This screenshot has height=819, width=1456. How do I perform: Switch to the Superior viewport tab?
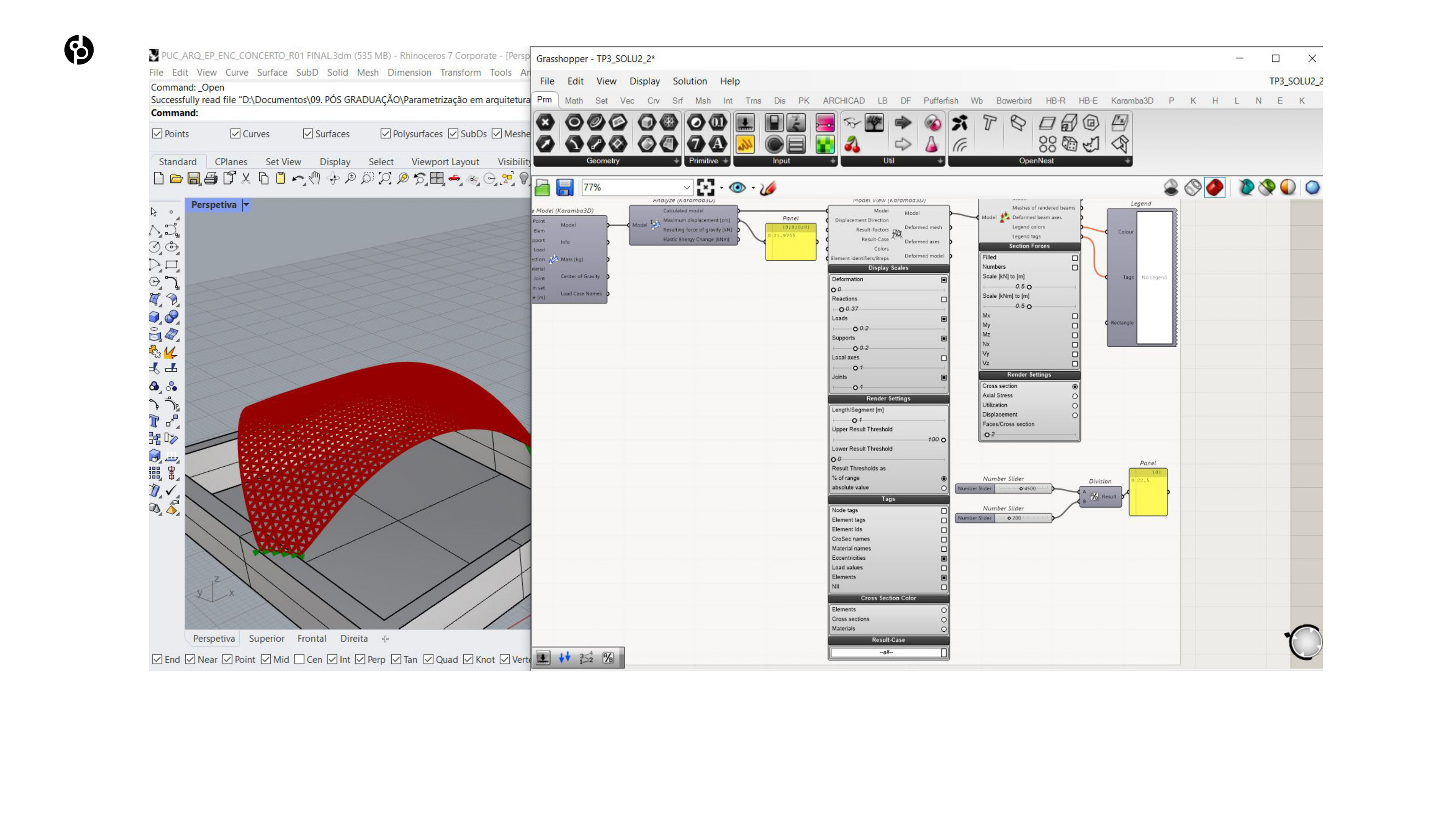266,638
